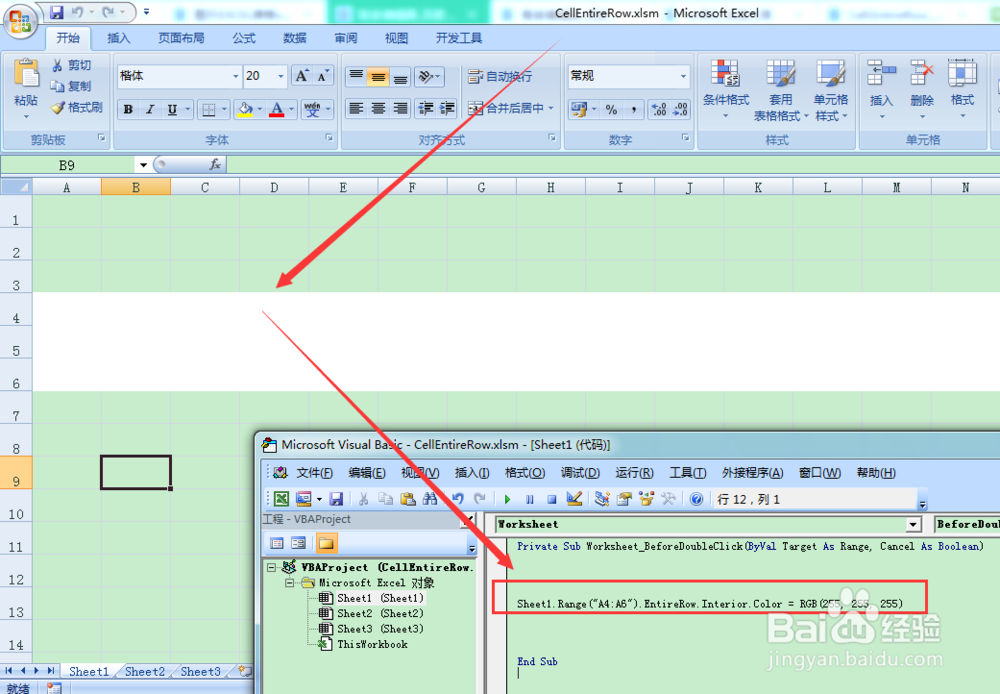Image resolution: width=1000 pixels, height=694 pixels.
Task: Open Format as Table (套用表格格式)
Action: [781, 90]
